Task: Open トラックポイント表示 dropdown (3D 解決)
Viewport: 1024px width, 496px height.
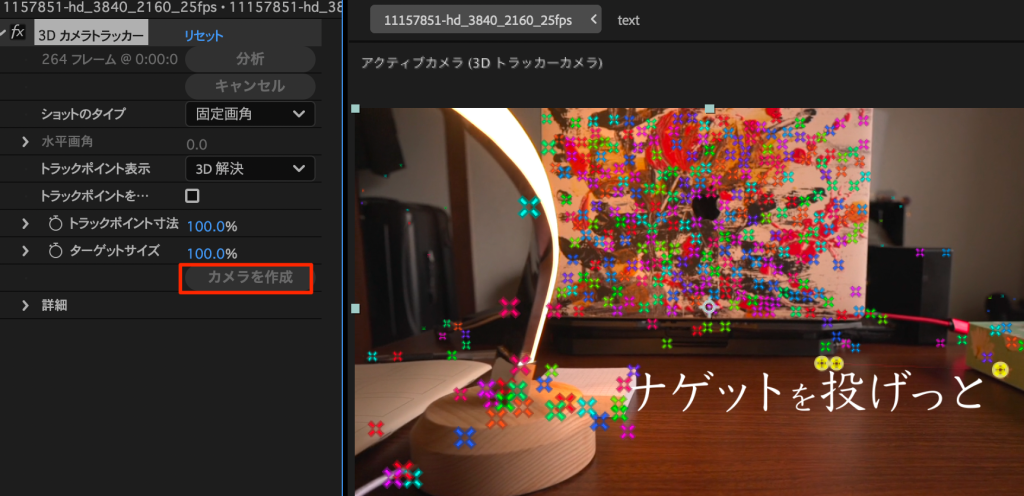Action: click(x=250, y=169)
